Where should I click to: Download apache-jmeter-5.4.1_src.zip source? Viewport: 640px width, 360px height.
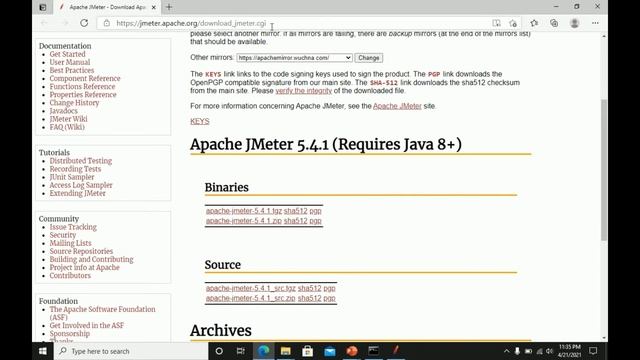click(x=251, y=298)
